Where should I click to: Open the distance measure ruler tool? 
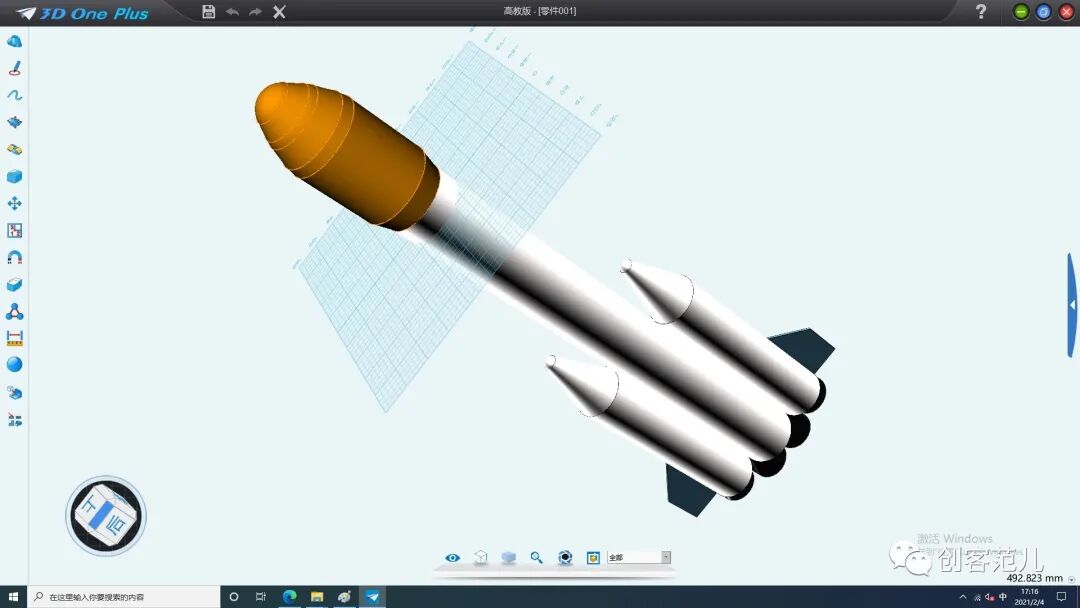(x=14, y=338)
